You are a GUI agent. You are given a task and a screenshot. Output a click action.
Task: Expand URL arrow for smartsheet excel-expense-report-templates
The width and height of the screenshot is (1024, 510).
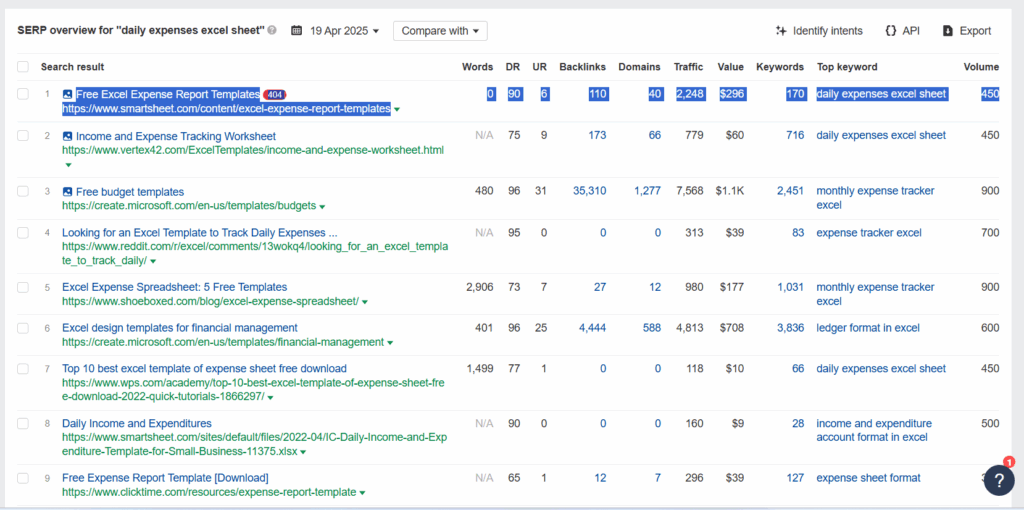397,110
